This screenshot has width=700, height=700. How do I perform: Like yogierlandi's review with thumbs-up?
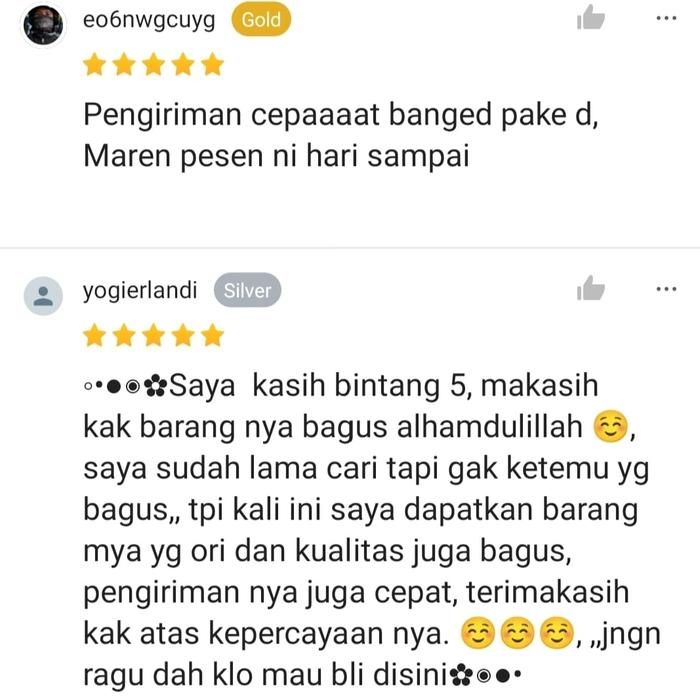(591, 288)
